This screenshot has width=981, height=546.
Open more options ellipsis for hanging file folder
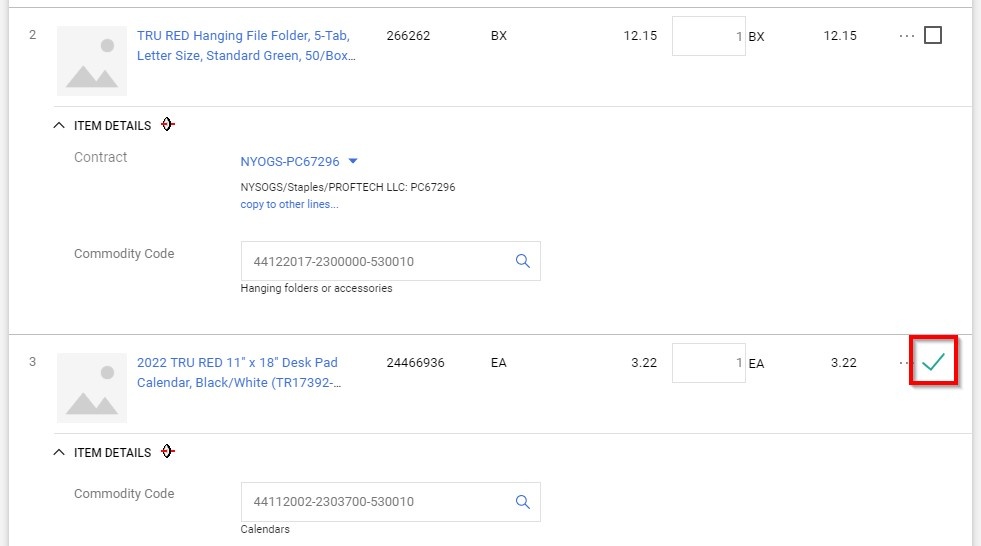pyautogui.click(x=906, y=36)
